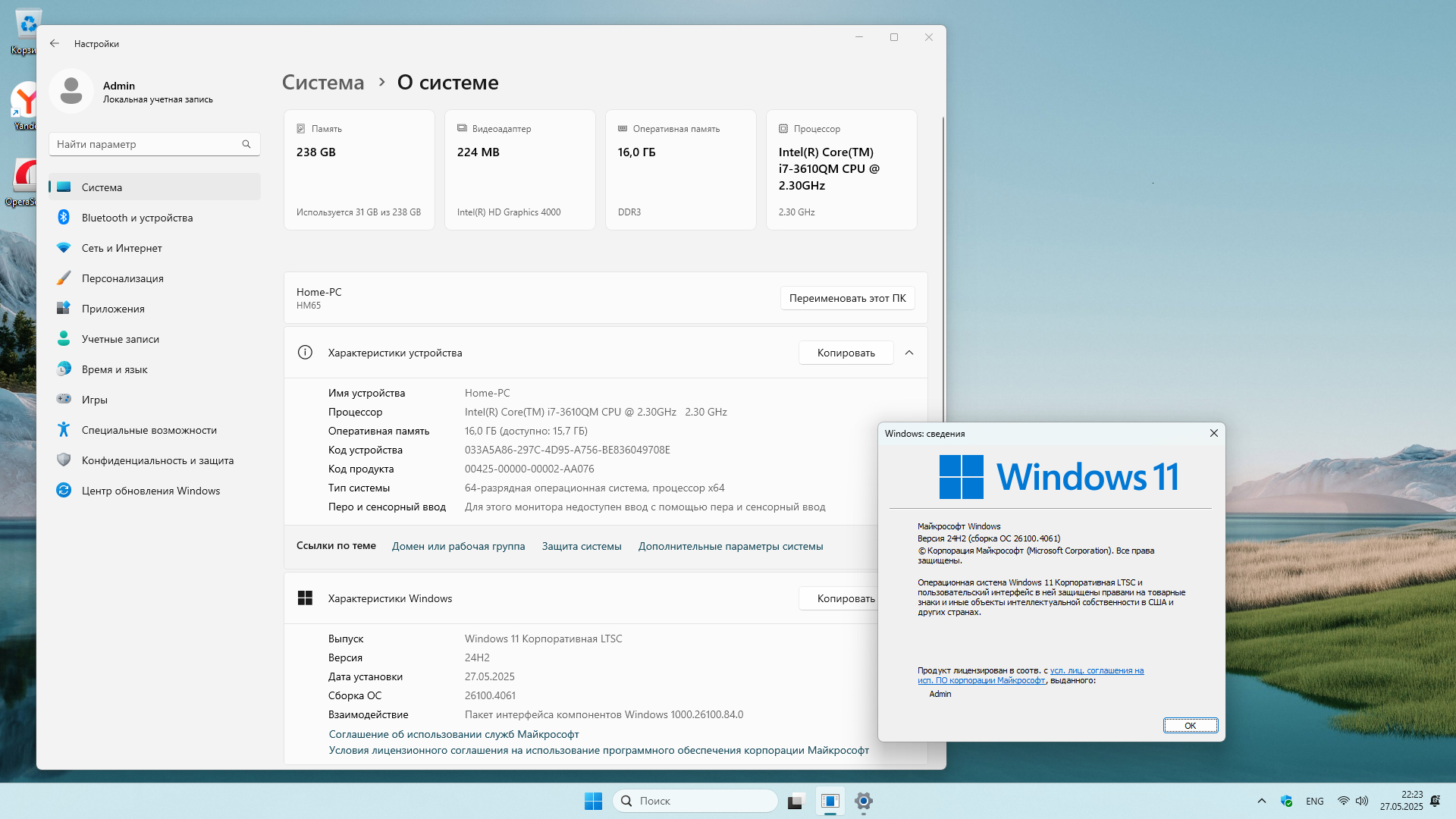Click the Accessibility figure icon
This screenshot has height=819, width=1456.
coord(64,430)
